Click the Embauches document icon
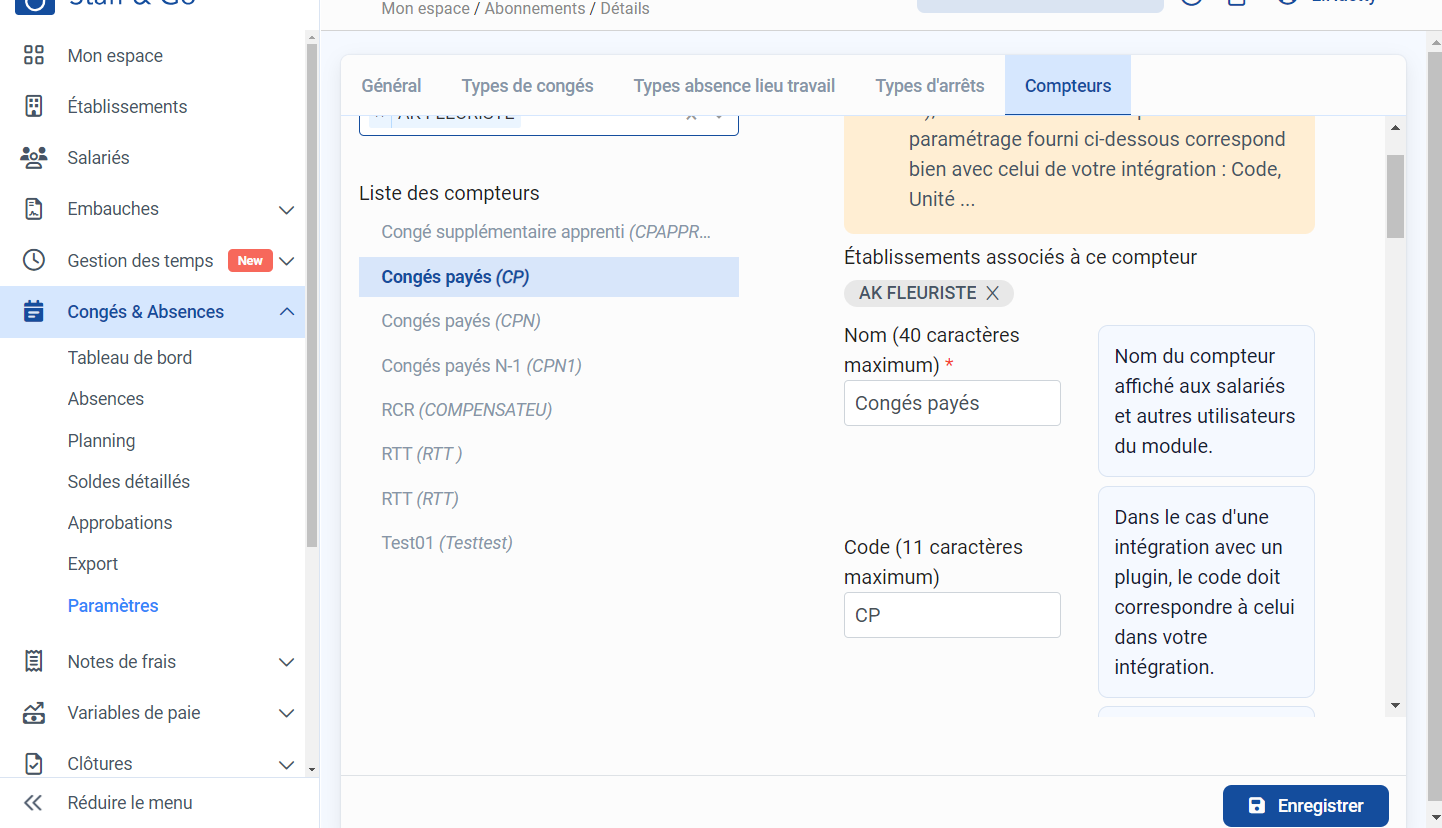Screen dimensions: 1442x828 34,209
